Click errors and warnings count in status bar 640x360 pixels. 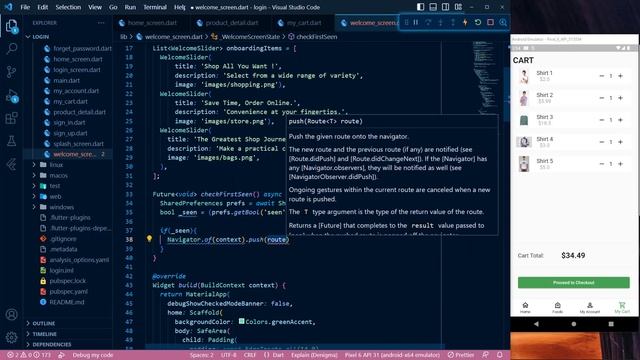29,355
